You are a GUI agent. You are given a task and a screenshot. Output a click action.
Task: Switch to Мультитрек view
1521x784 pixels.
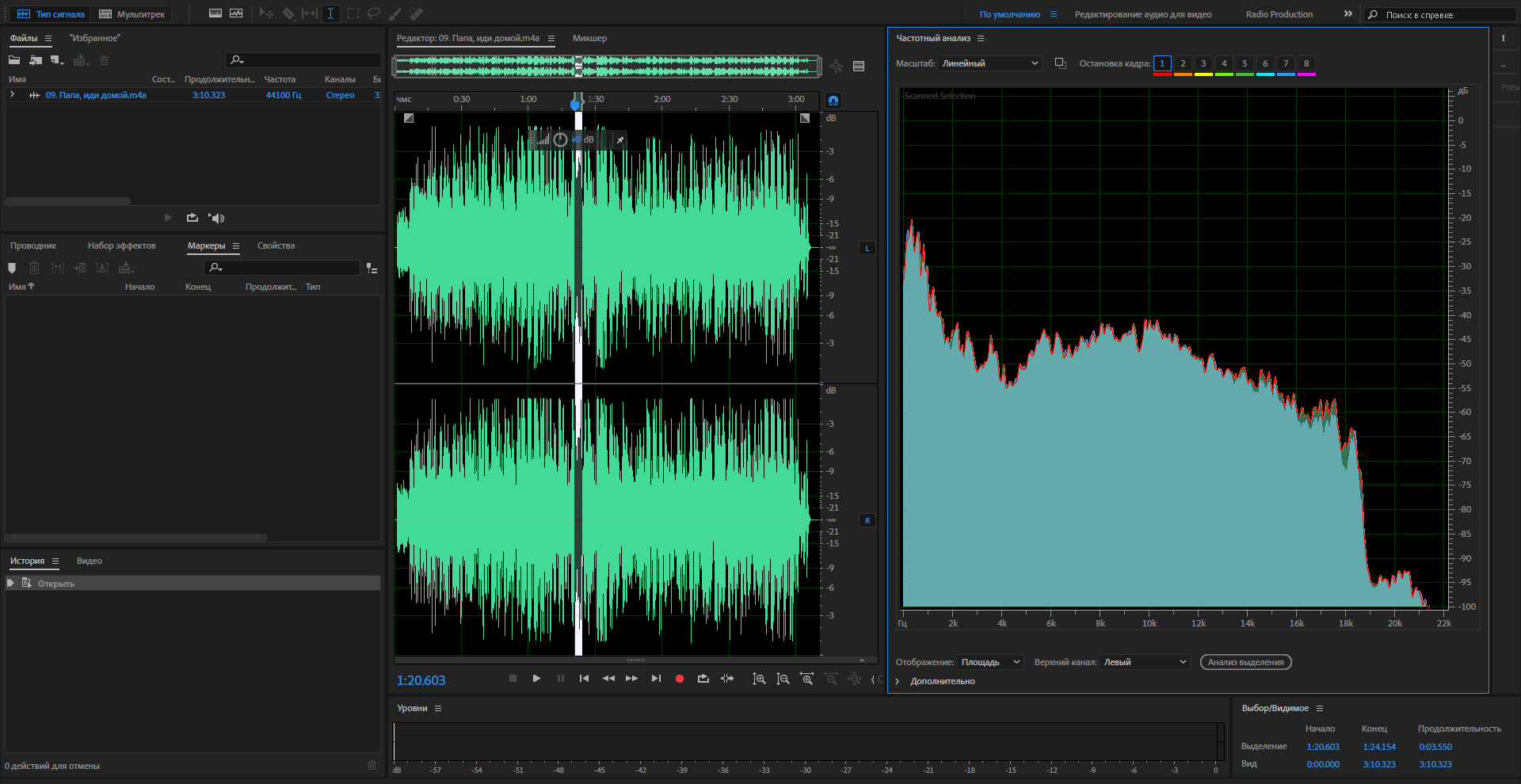click(132, 14)
